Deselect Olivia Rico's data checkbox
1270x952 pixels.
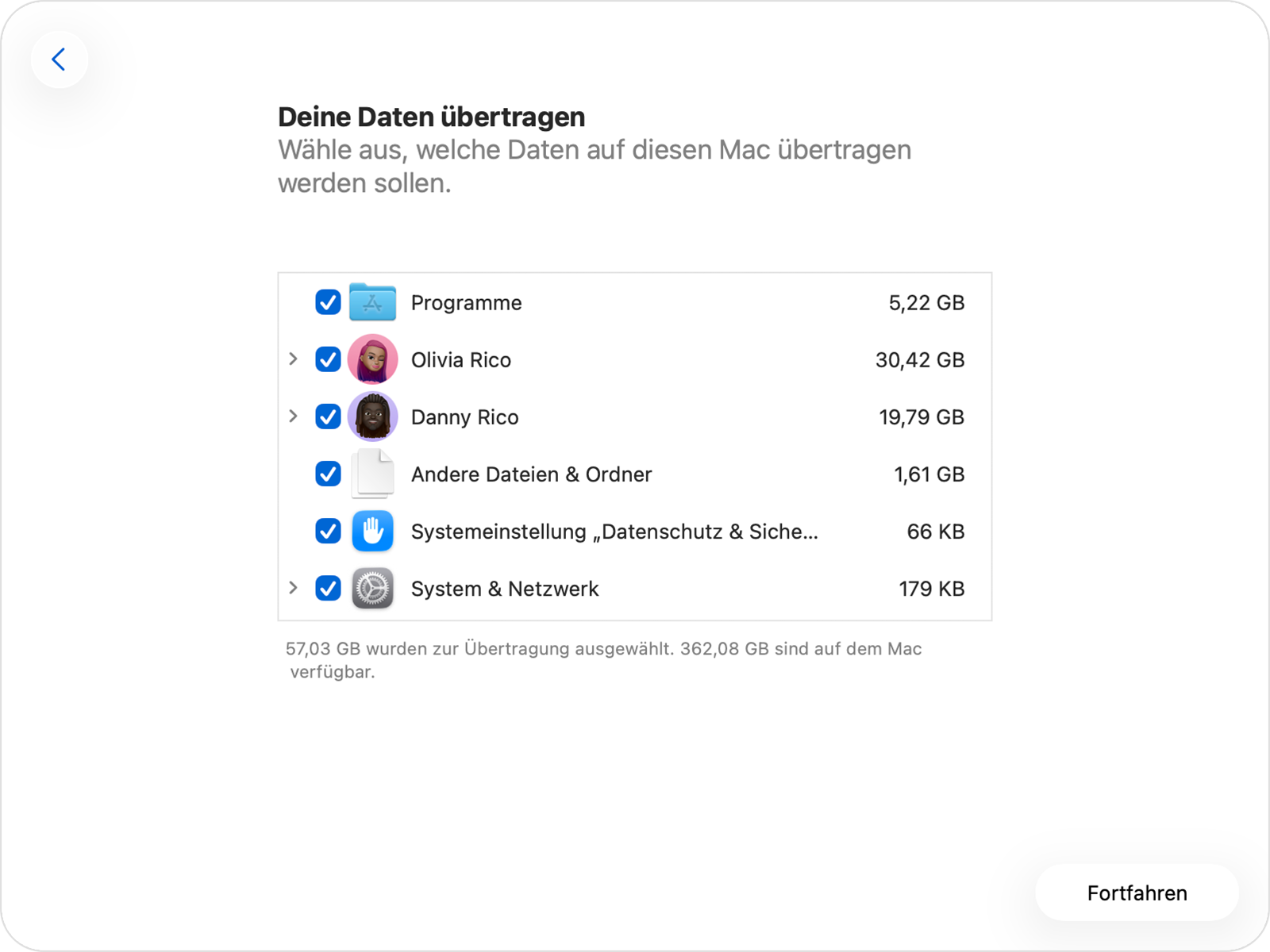pos(327,359)
